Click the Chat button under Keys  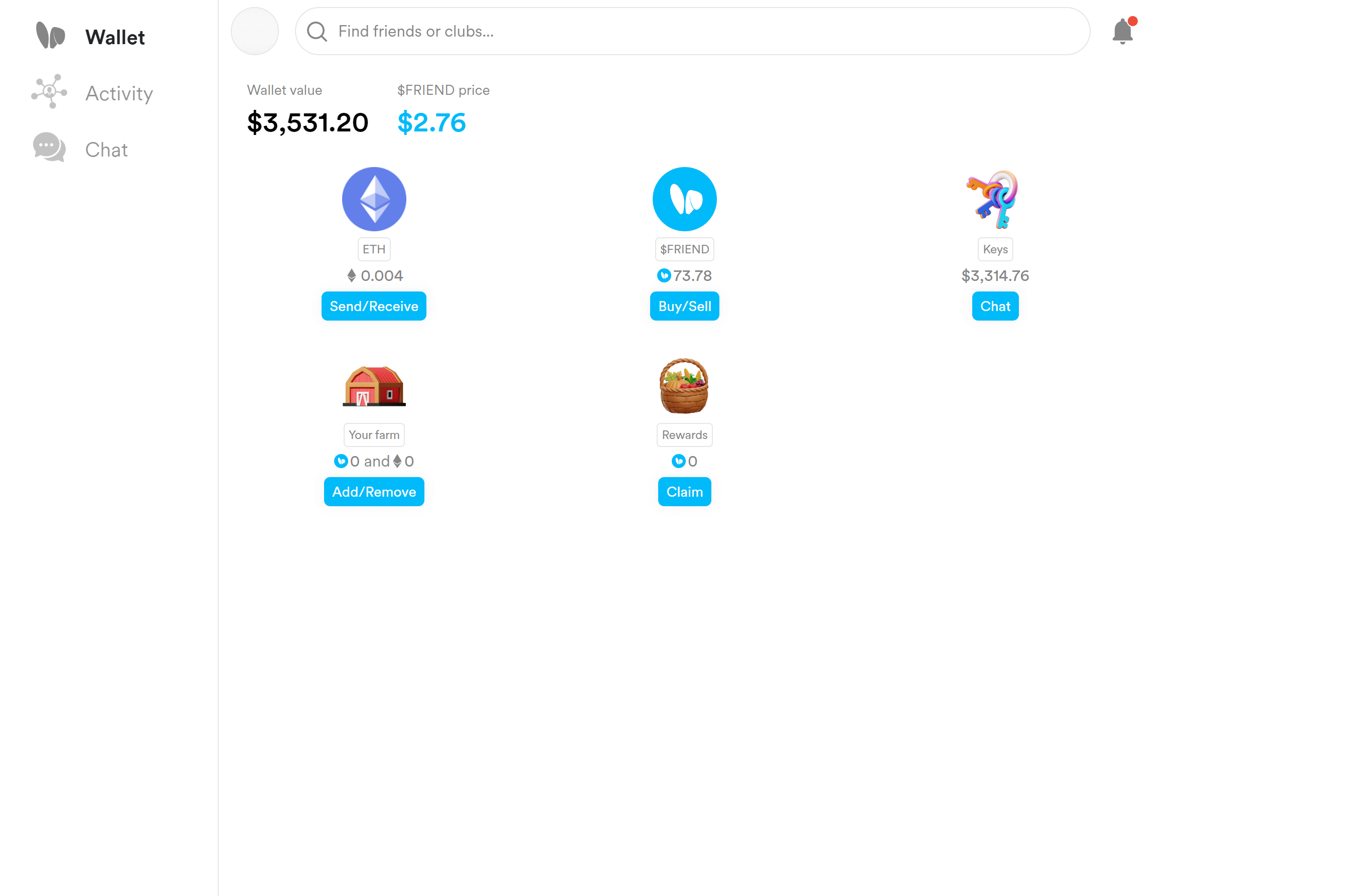(994, 307)
